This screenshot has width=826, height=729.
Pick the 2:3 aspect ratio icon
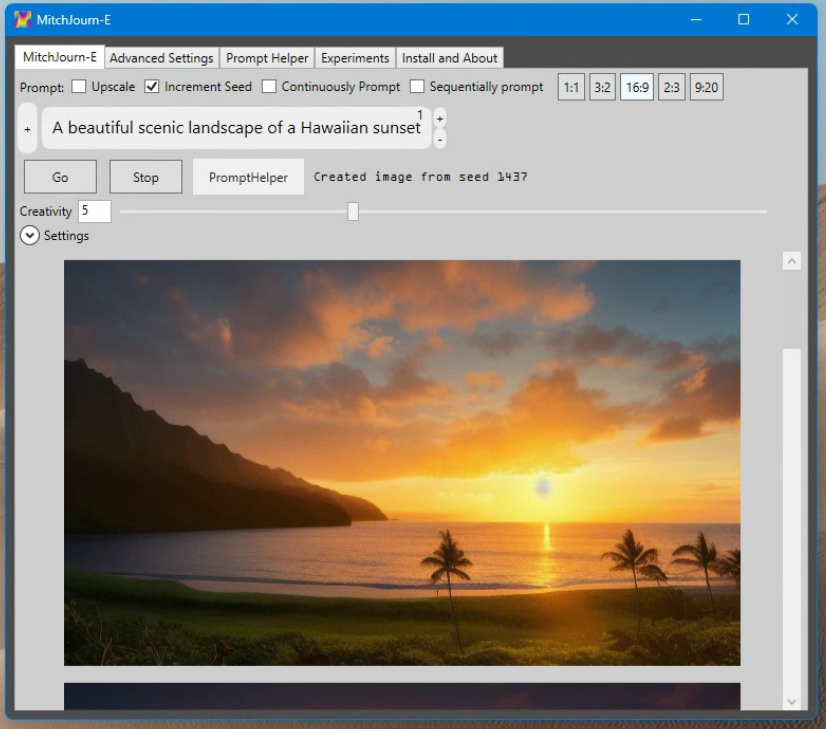tap(671, 87)
